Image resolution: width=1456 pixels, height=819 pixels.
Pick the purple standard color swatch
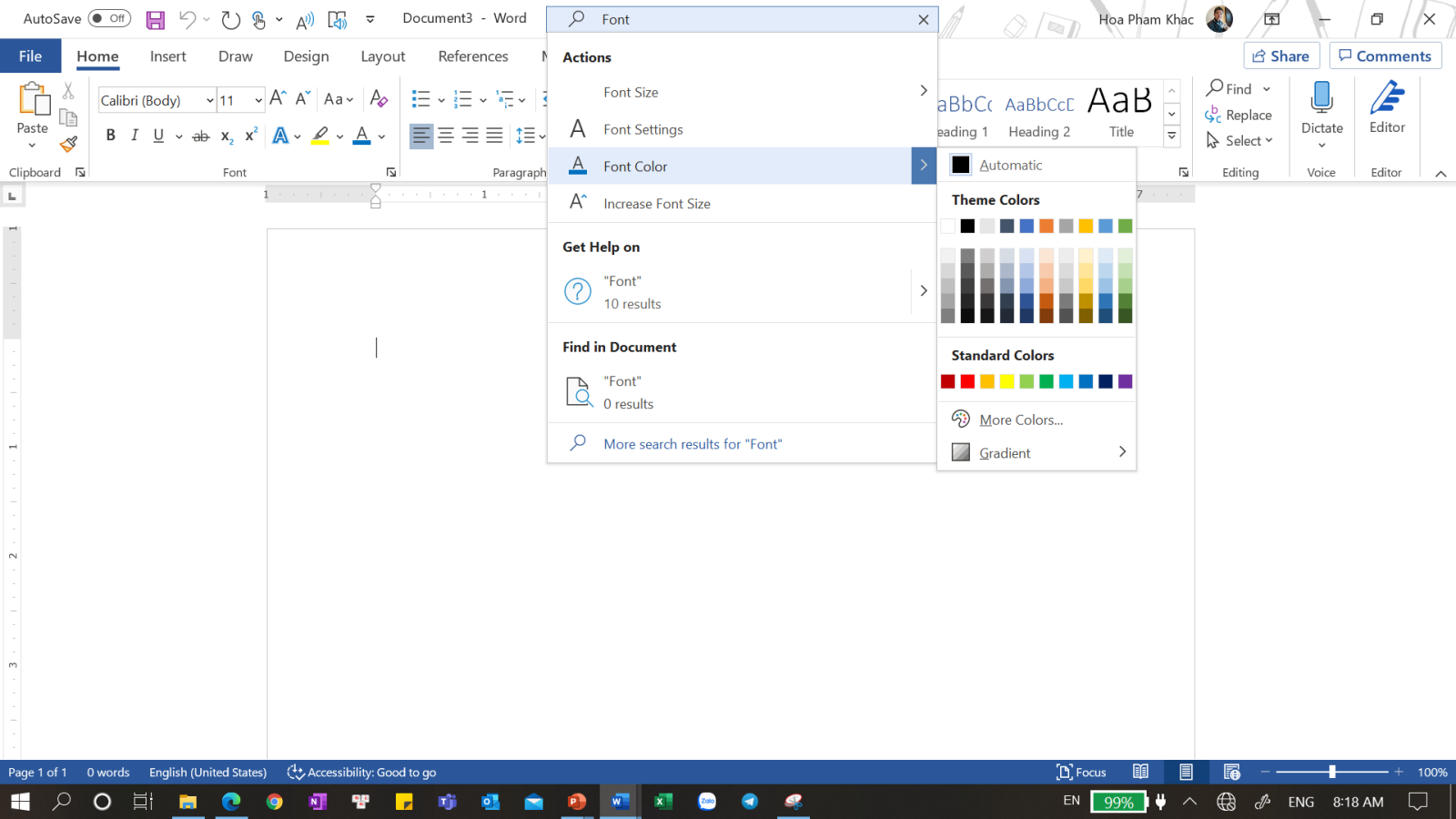pyautogui.click(x=1126, y=381)
